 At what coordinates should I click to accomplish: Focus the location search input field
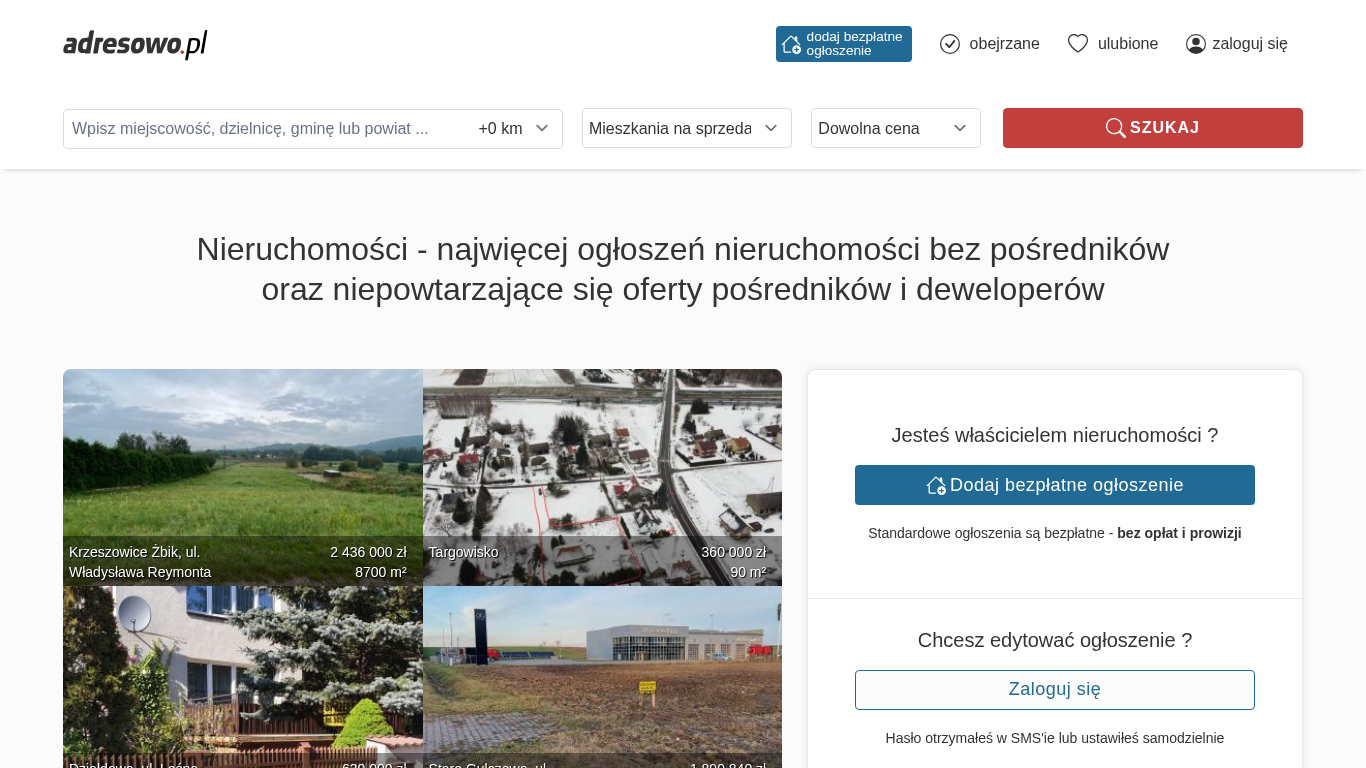pyautogui.click(x=265, y=128)
